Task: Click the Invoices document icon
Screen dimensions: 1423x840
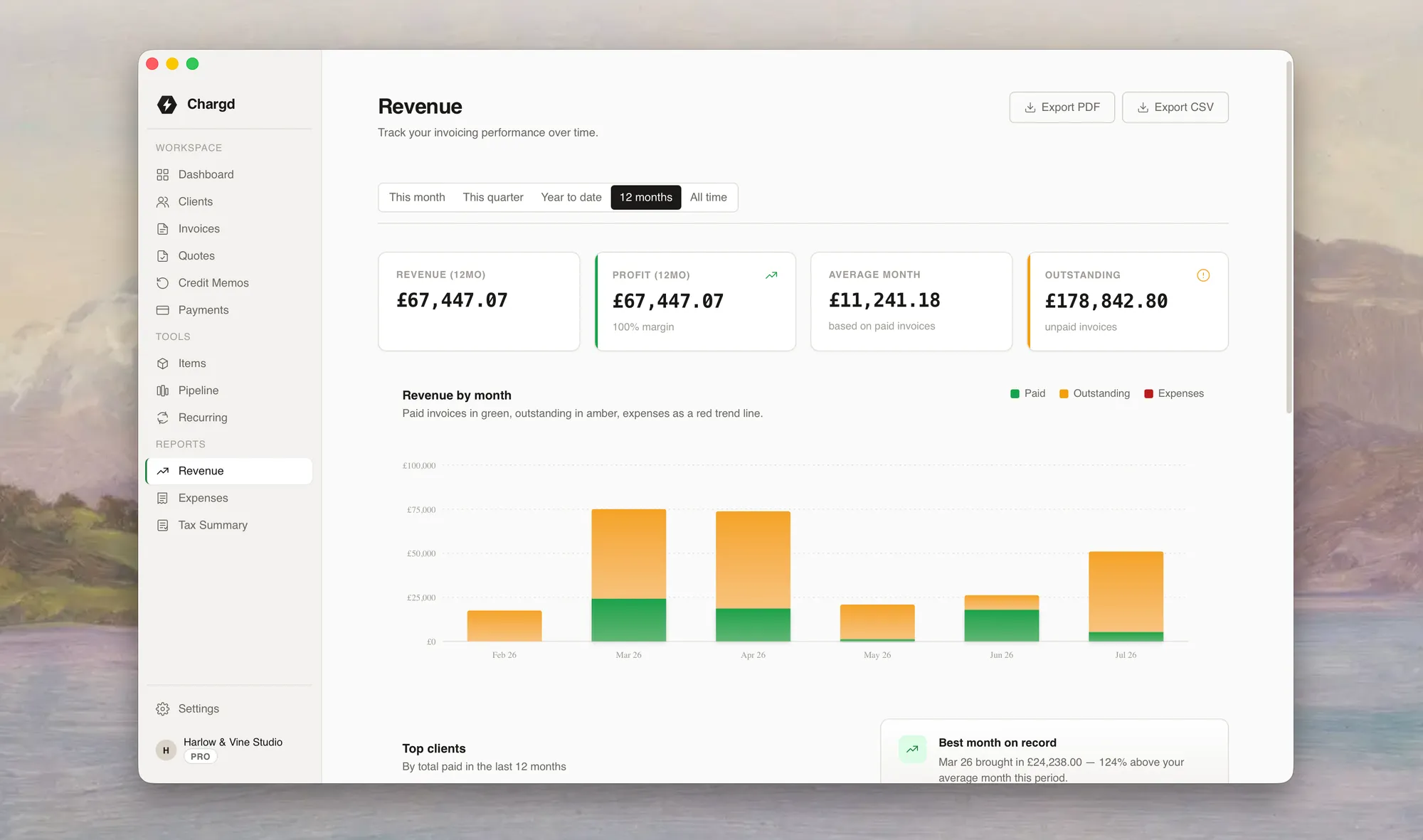Action: (163, 229)
